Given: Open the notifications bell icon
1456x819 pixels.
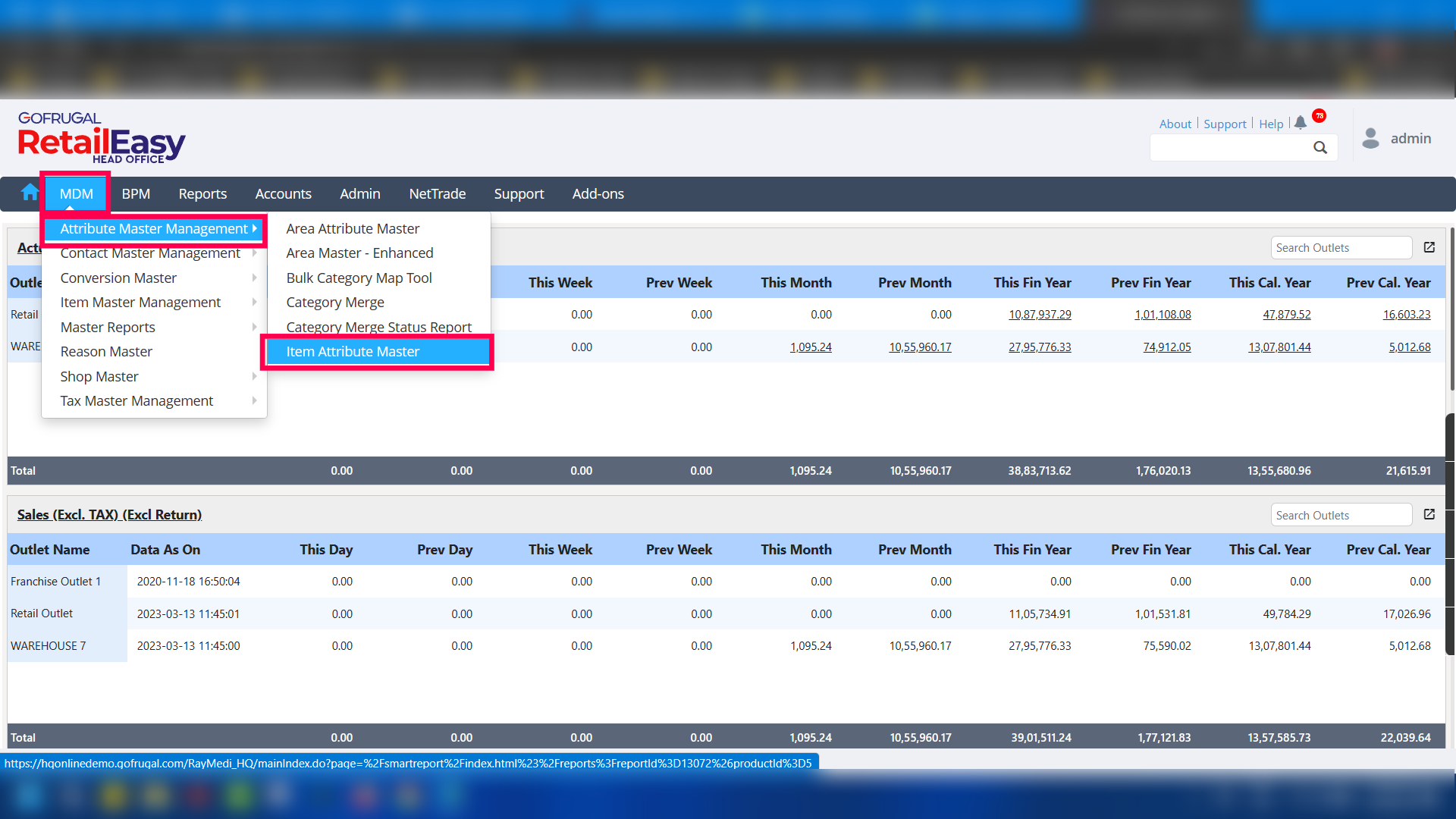Looking at the screenshot, I should 1301,123.
